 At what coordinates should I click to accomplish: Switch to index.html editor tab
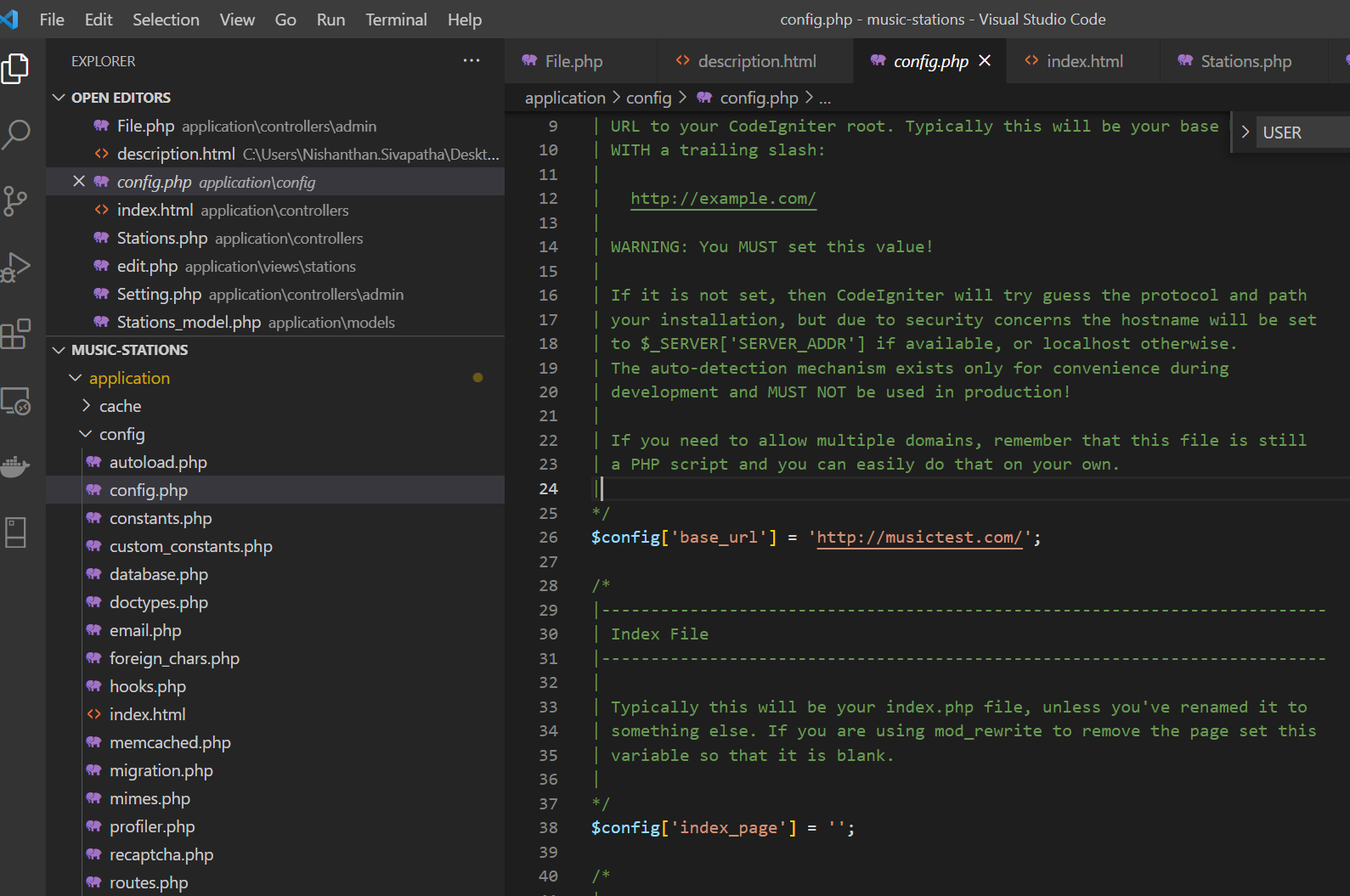point(1083,60)
